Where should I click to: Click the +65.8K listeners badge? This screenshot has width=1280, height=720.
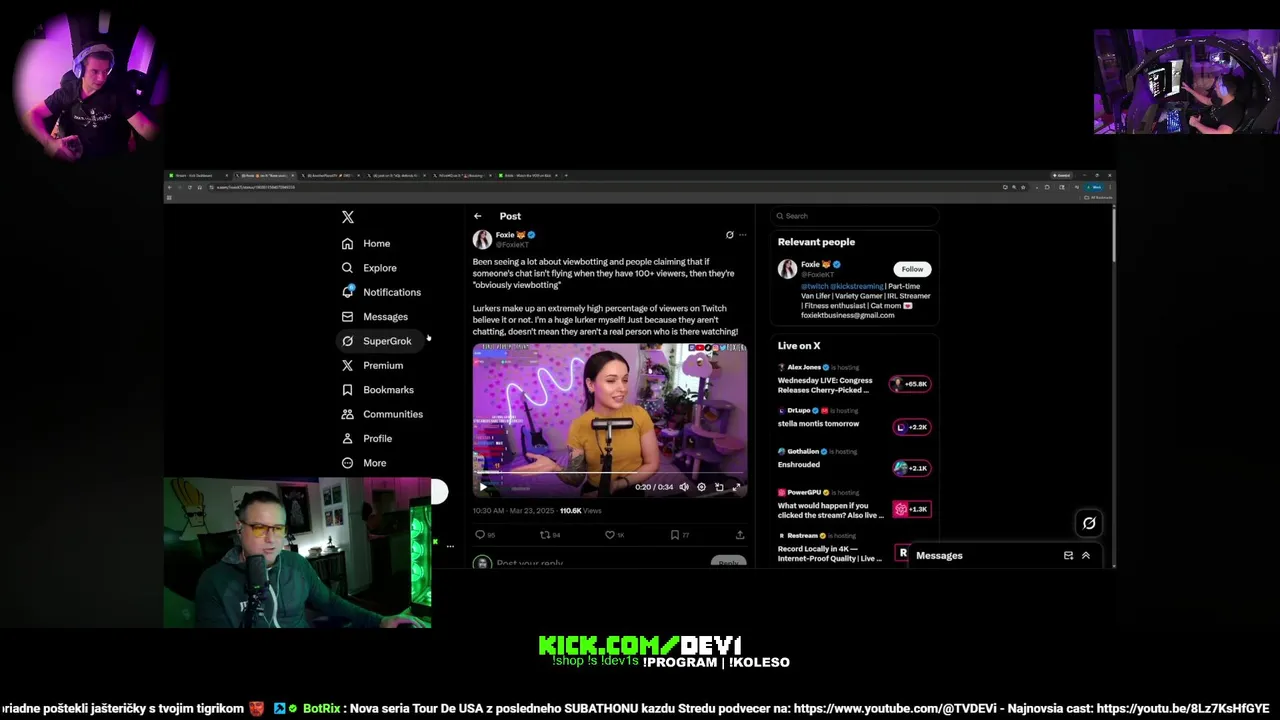coord(911,384)
